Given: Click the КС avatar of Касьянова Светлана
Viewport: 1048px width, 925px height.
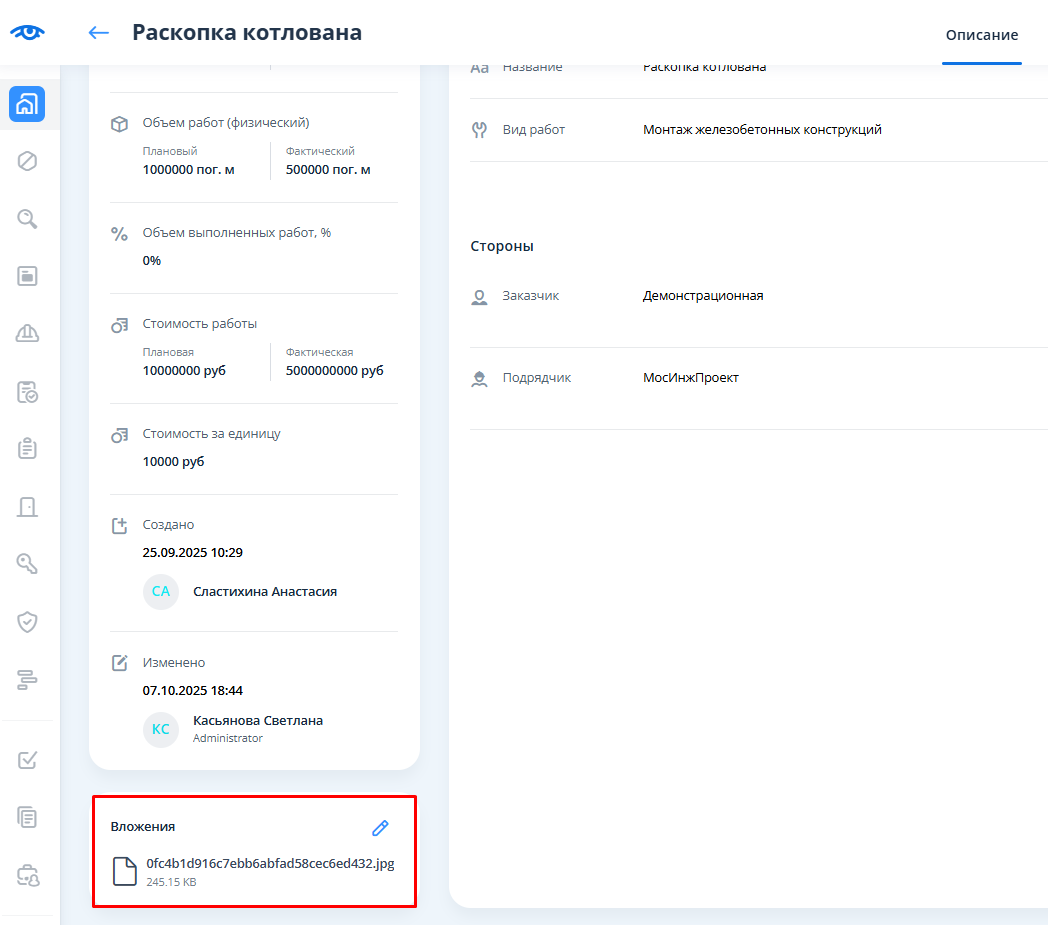Looking at the screenshot, I should (160, 729).
